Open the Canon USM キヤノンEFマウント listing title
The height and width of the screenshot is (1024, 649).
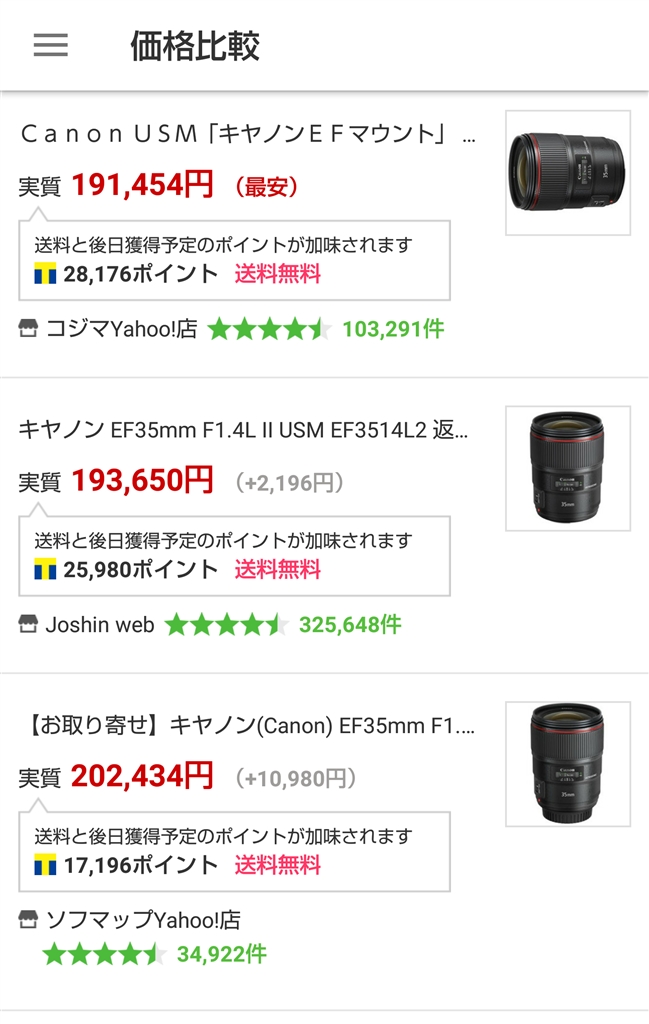coord(247,134)
